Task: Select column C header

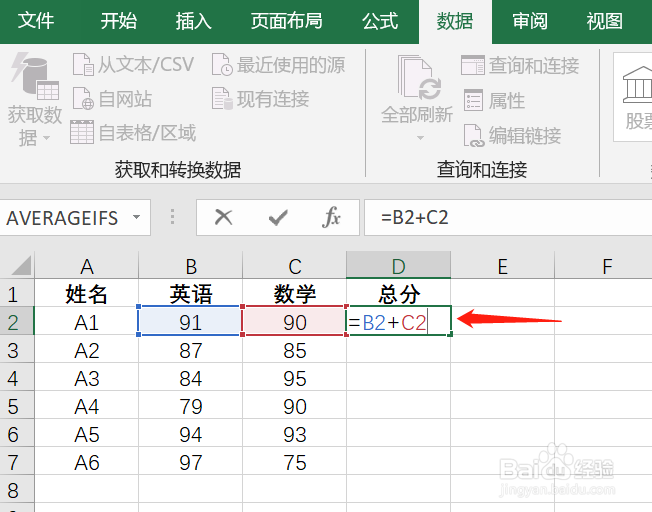Action: coord(294,266)
